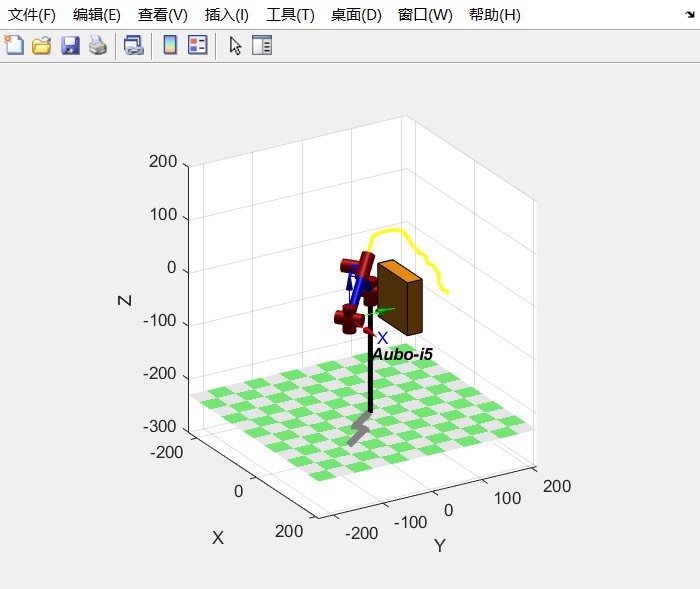This screenshot has height=589, width=700.
Task: Select the orange box obstacle
Action: click(x=400, y=297)
